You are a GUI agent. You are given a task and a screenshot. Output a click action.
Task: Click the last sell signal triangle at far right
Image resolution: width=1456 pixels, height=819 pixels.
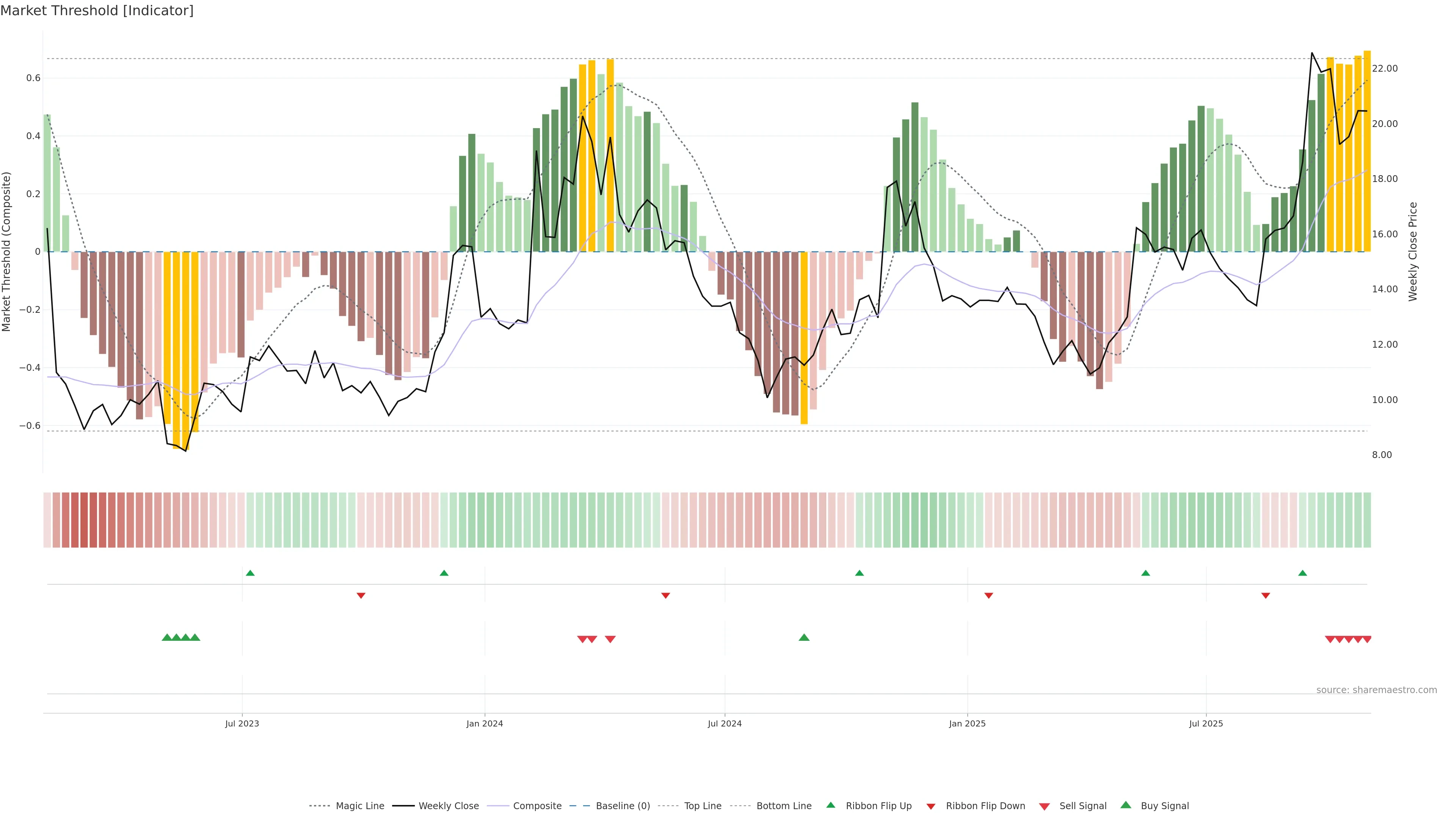pyautogui.click(x=1367, y=639)
